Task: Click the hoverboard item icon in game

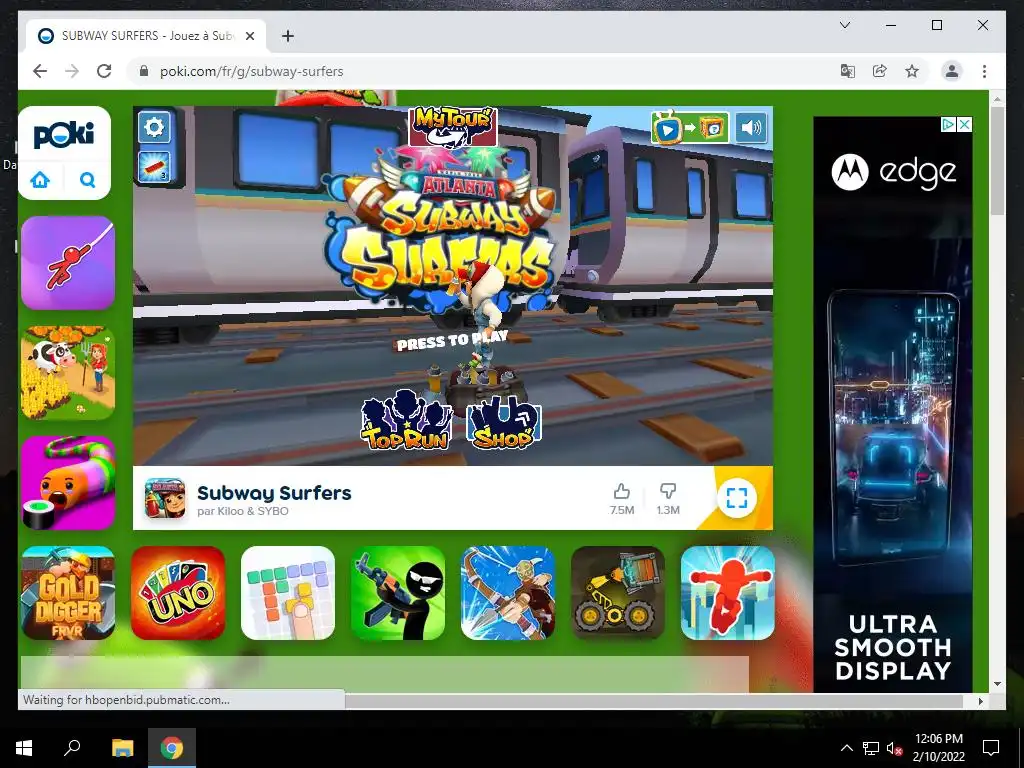Action: (x=154, y=167)
